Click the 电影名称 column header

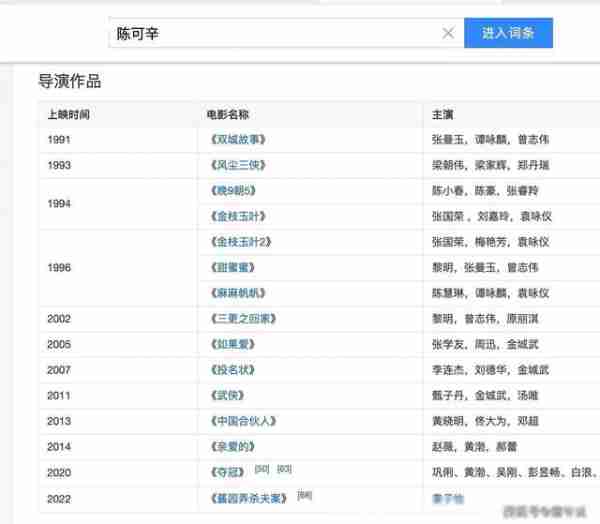tap(228, 114)
